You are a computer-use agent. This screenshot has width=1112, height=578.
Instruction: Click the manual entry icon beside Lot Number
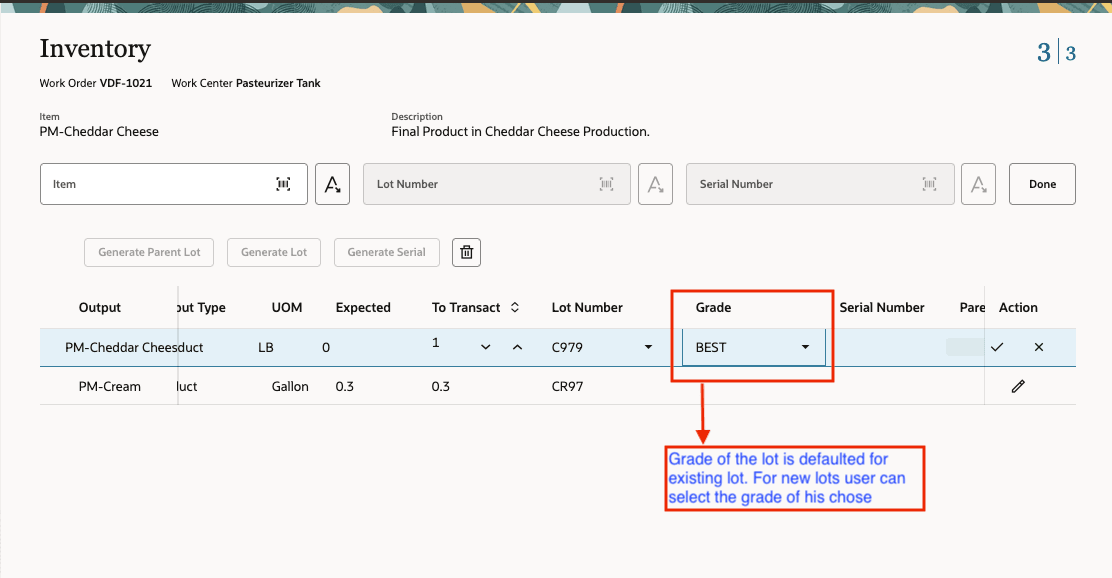click(x=655, y=184)
